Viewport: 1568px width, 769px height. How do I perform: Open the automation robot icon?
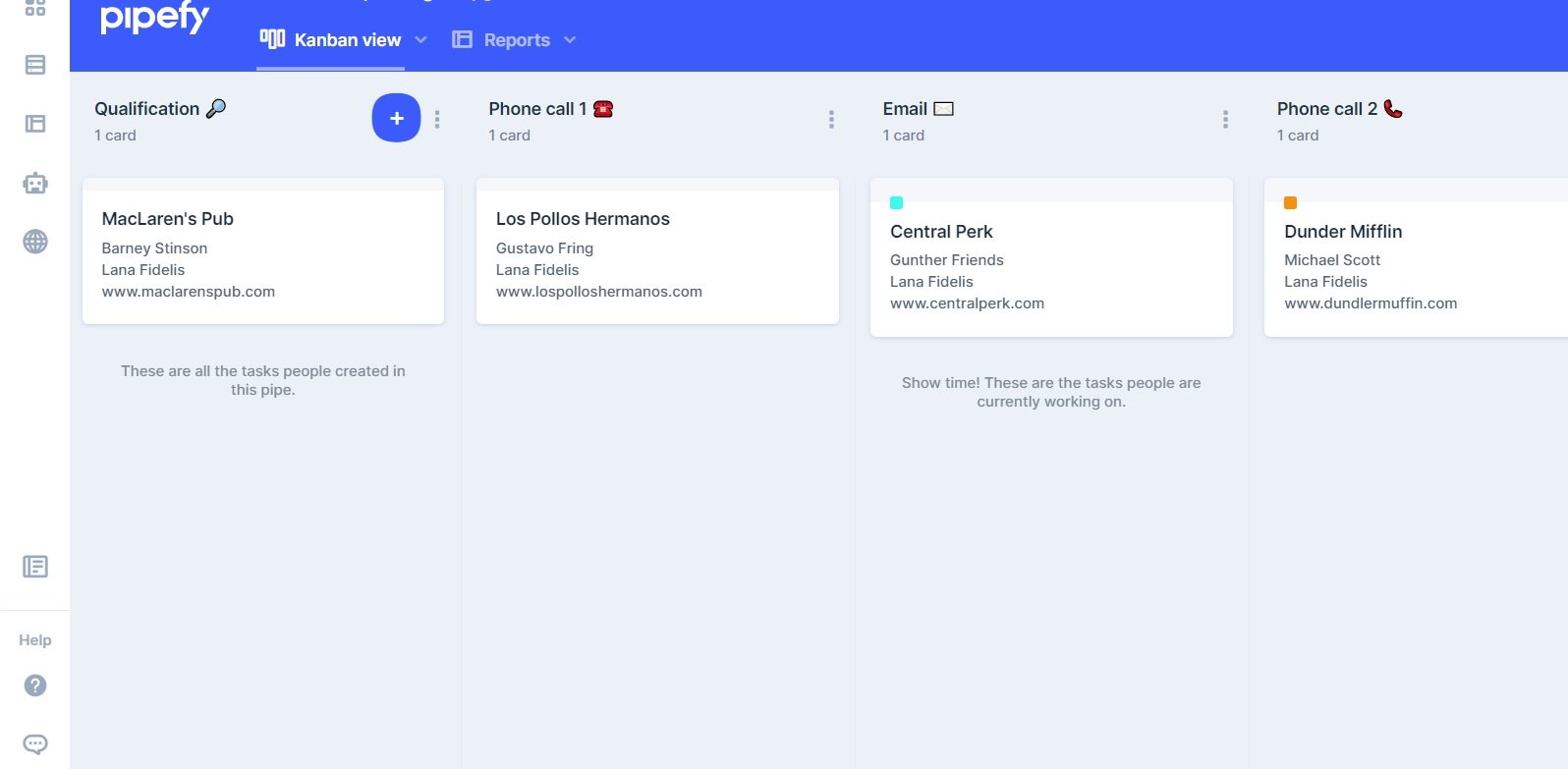(x=35, y=183)
